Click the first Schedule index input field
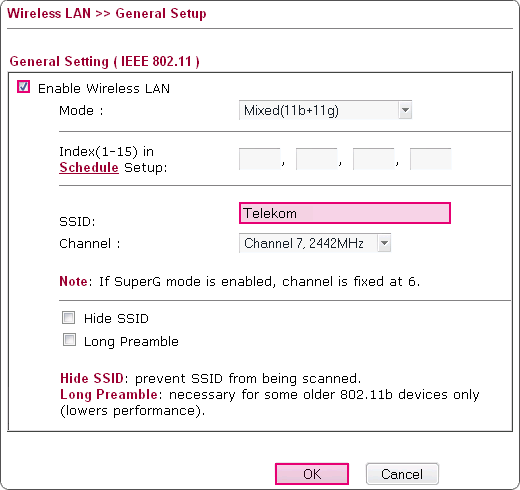This screenshot has width=520, height=490. pos(260,159)
